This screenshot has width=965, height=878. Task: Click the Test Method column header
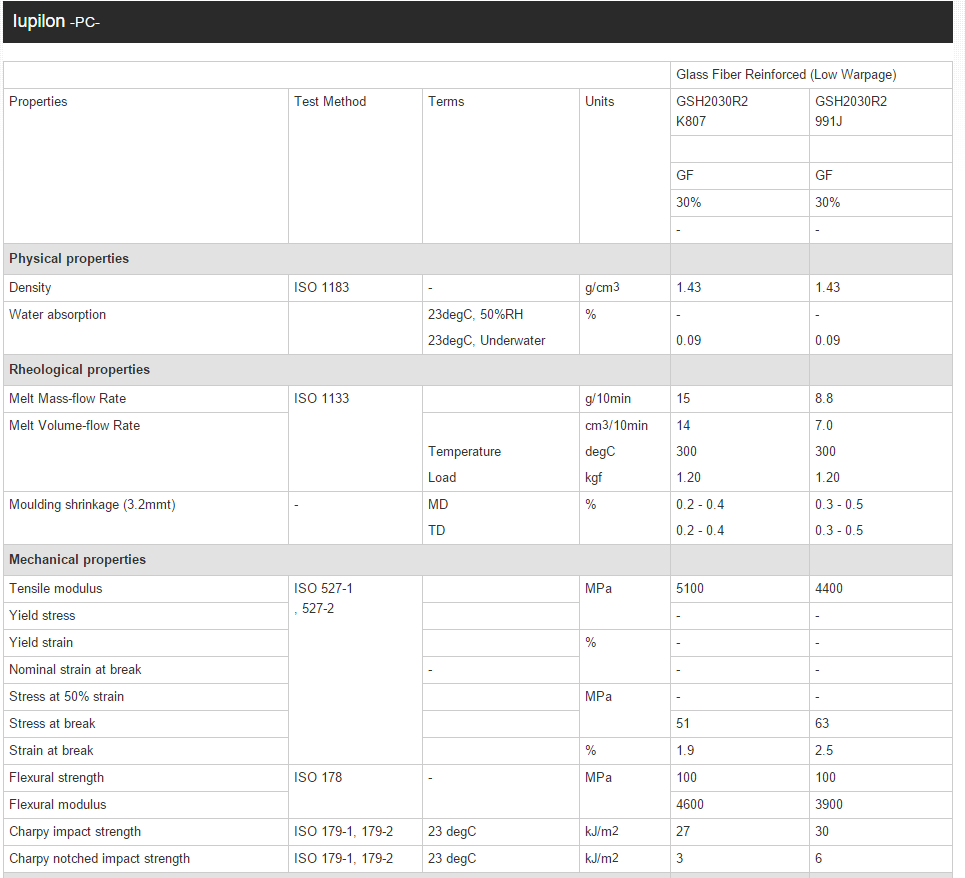[x=330, y=102]
